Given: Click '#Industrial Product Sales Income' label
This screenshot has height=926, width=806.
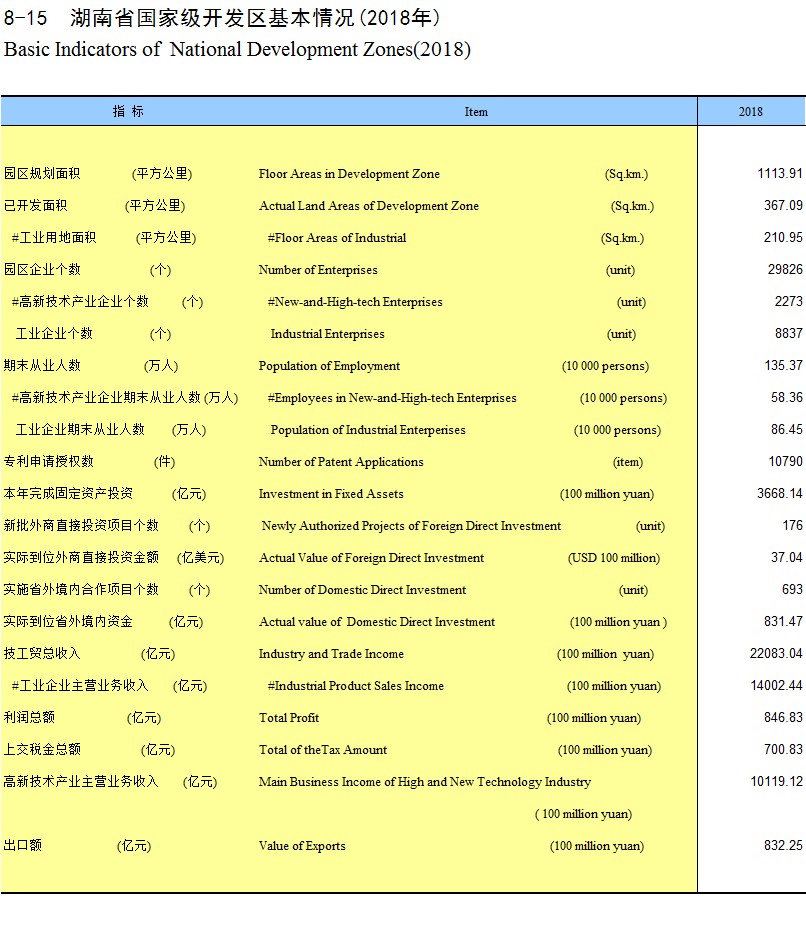Looking at the screenshot, I should tap(355, 686).
